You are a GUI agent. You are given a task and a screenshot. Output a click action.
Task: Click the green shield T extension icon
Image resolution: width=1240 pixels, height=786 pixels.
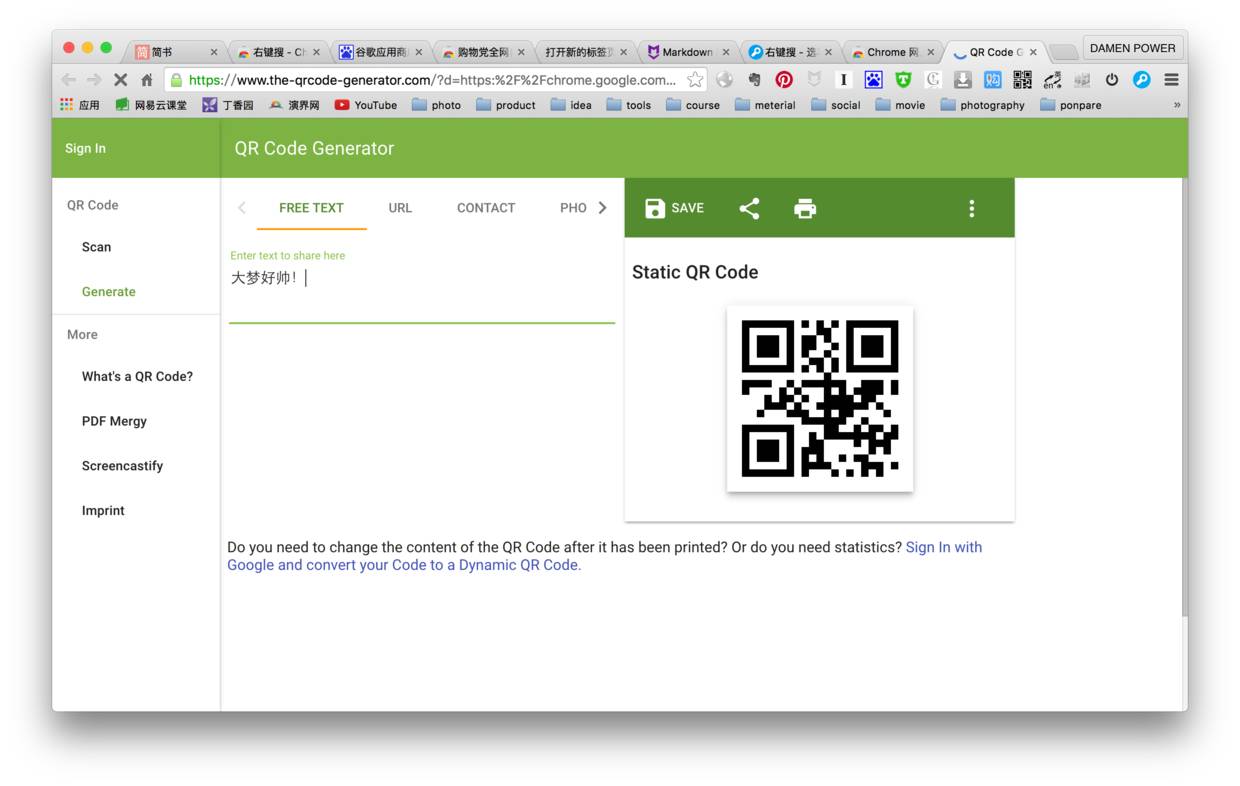pyautogui.click(x=903, y=80)
